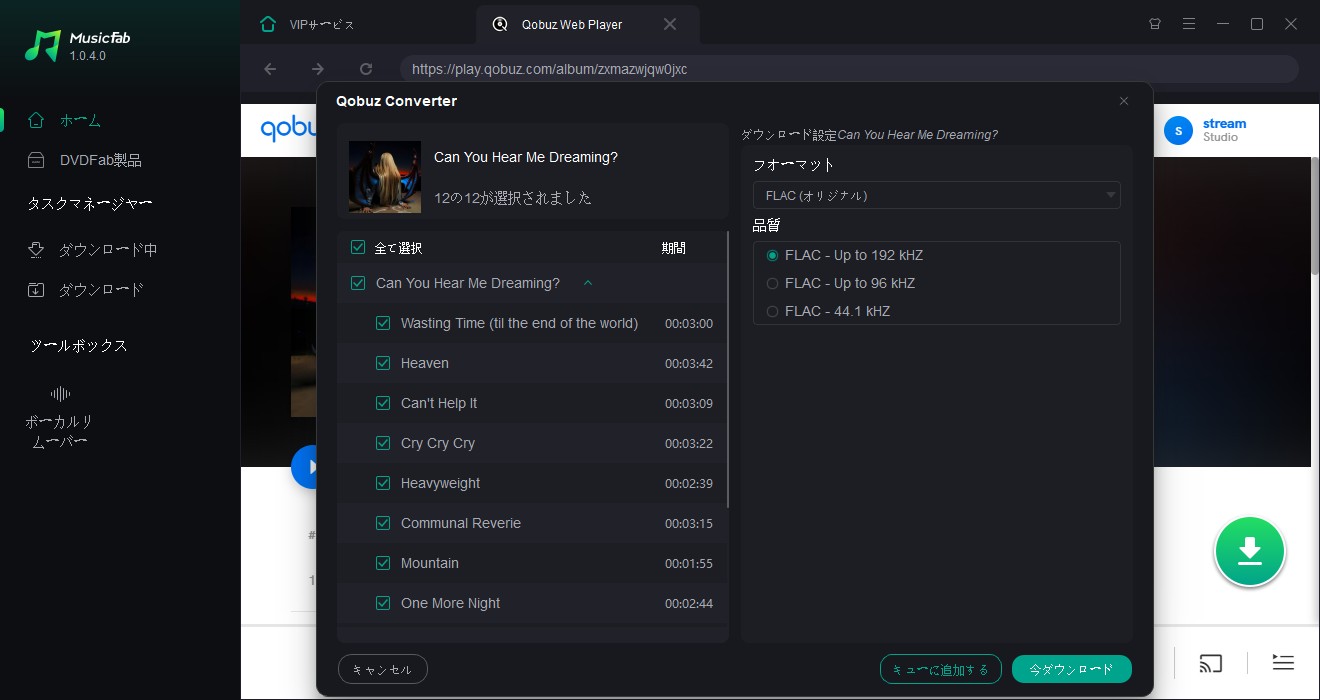Click the skin shirt icon in title bar
1320x700 pixels.
pos(1155,24)
